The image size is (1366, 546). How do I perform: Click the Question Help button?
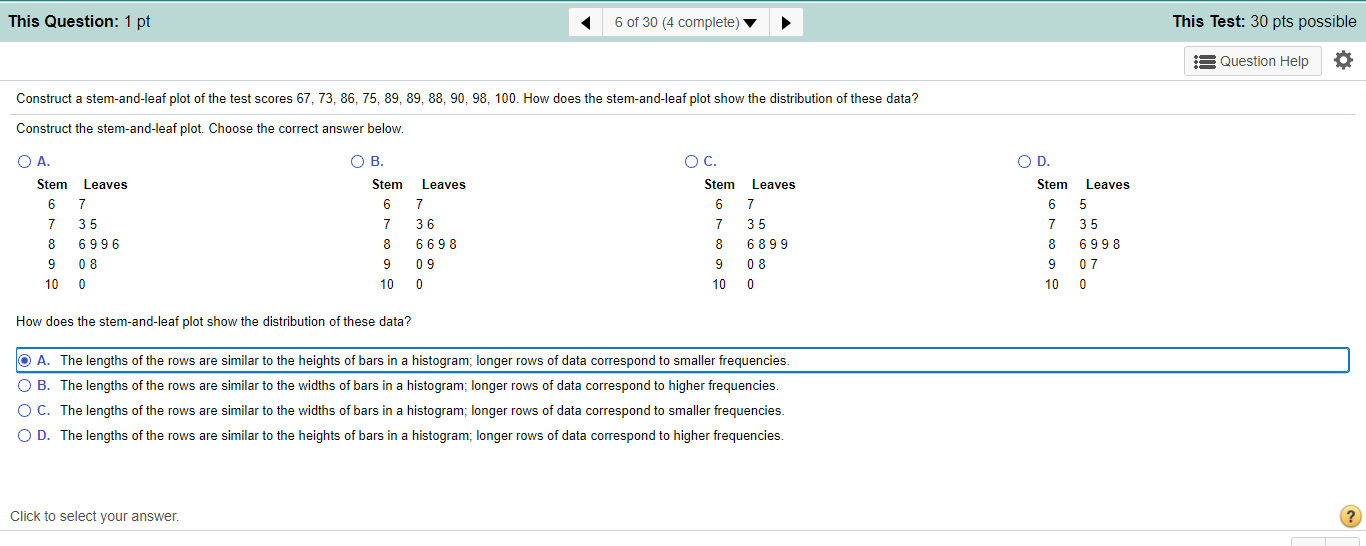tap(1253, 61)
